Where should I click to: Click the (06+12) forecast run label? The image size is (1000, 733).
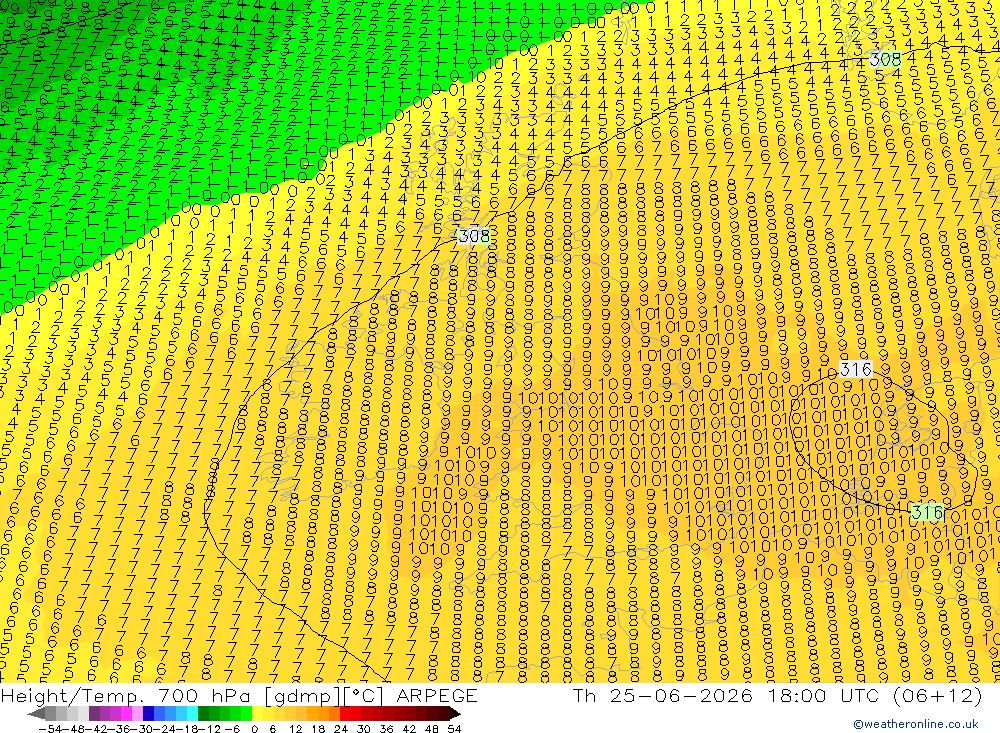[x=938, y=695]
